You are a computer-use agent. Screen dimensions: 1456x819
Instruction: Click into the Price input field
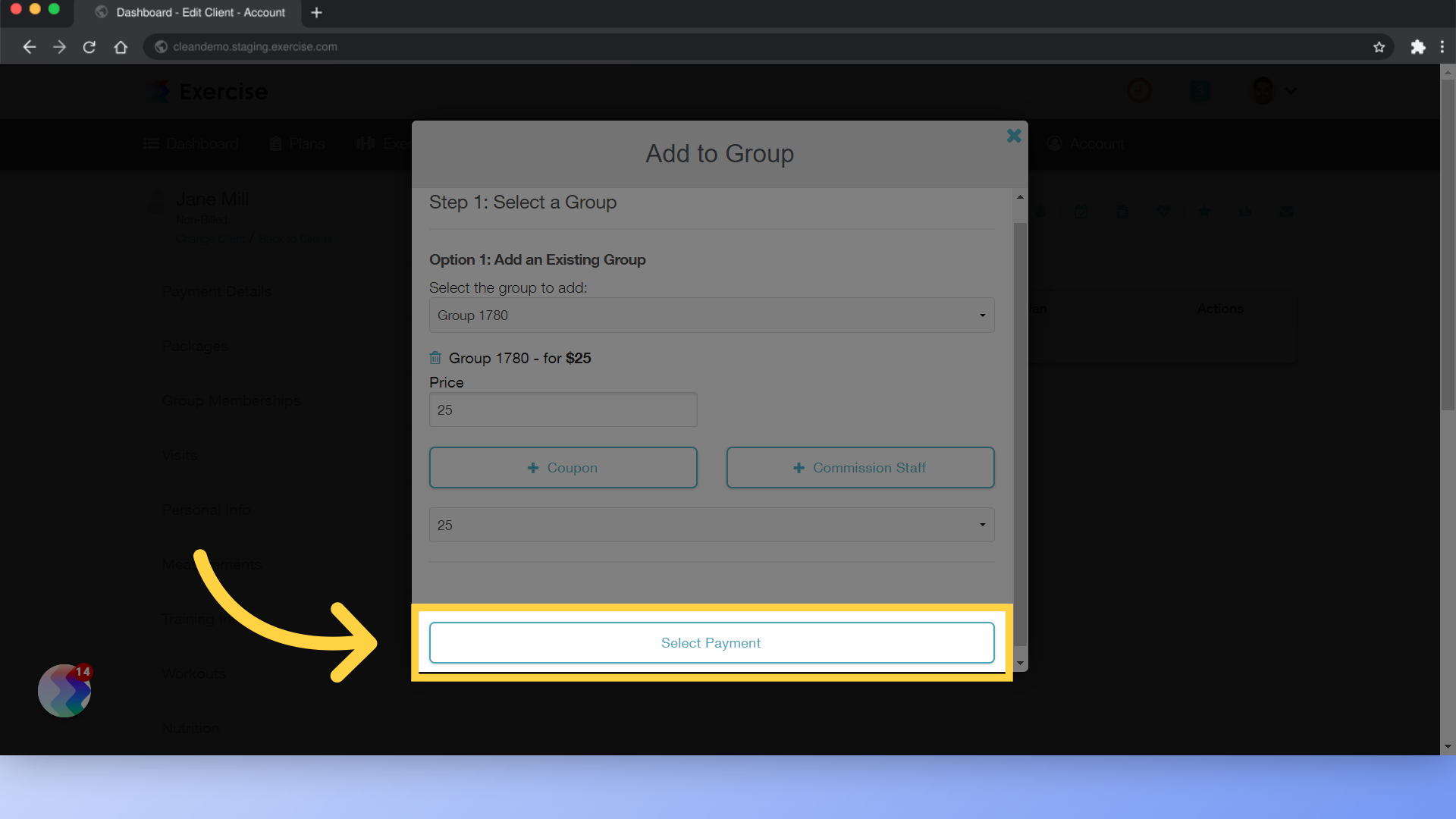coord(563,409)
